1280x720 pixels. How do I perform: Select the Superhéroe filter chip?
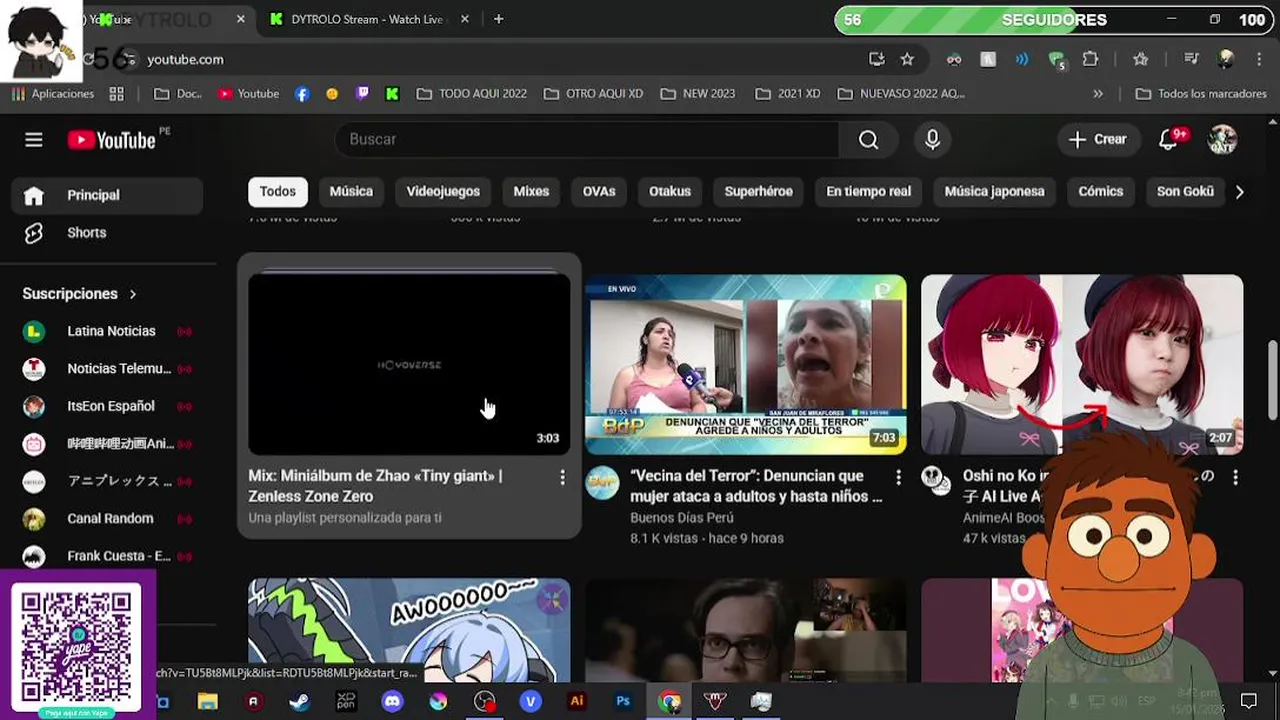[x=758, y=191]
